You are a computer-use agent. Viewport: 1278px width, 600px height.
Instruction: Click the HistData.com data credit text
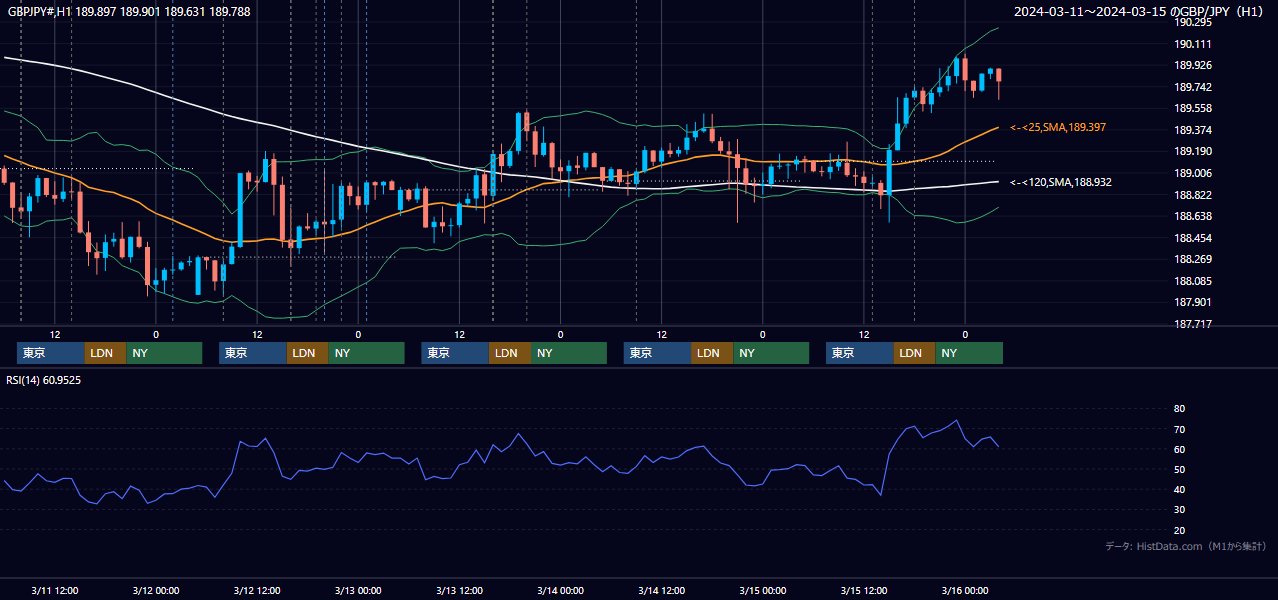[1185, 546]
